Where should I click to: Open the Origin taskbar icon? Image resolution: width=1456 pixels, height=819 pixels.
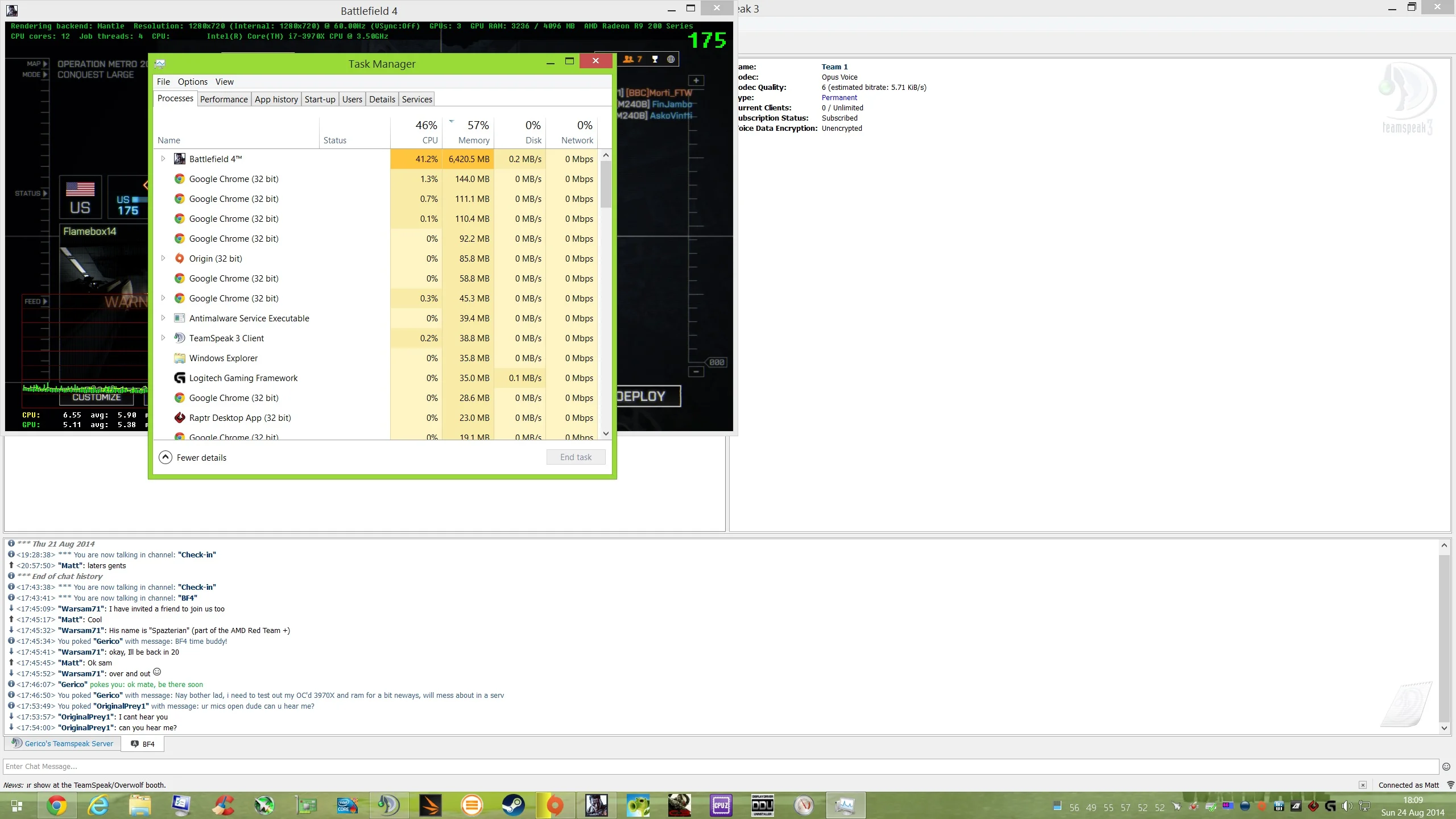click(x=555, y=805)
